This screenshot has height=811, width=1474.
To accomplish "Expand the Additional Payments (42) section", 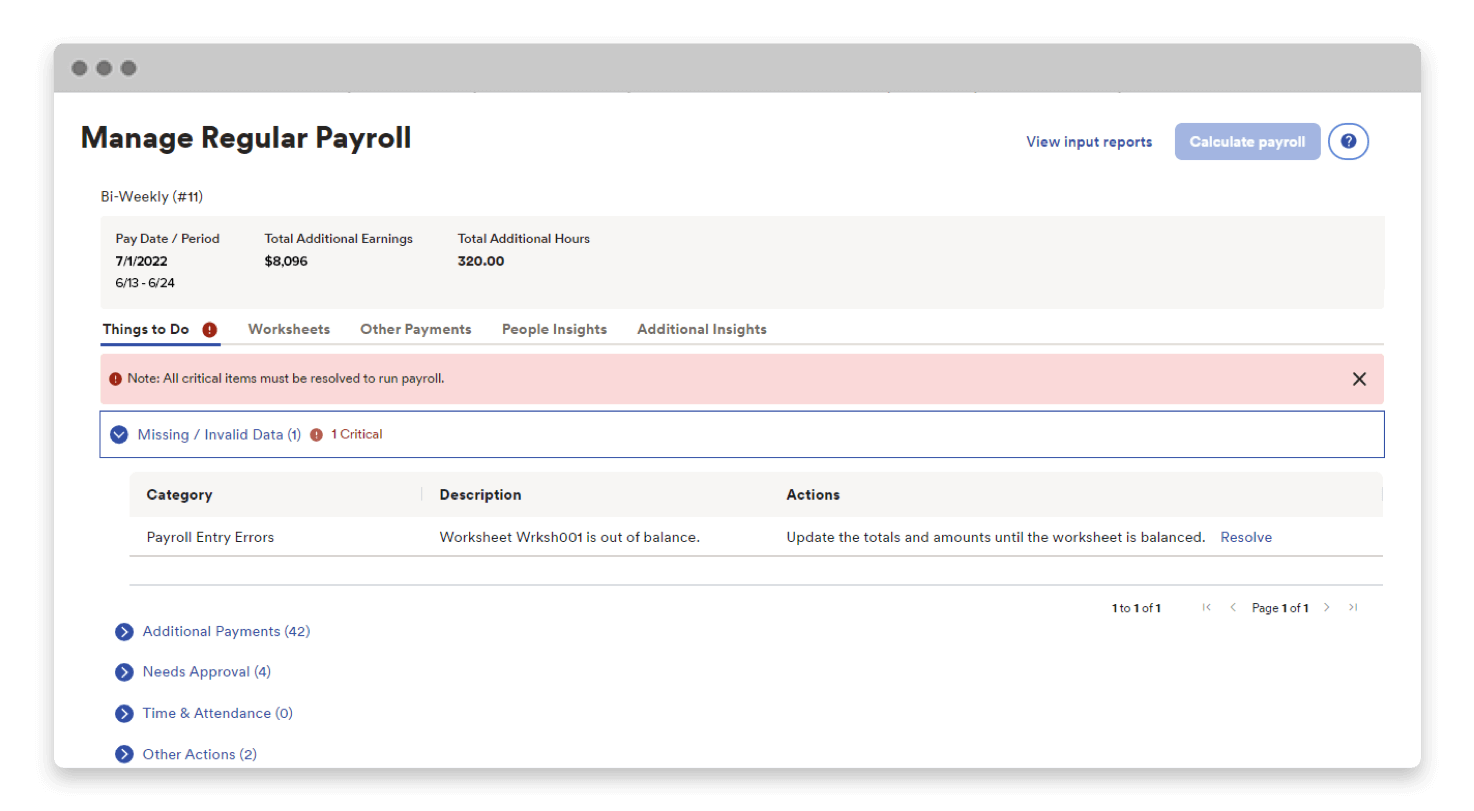I will coord(124,632).
